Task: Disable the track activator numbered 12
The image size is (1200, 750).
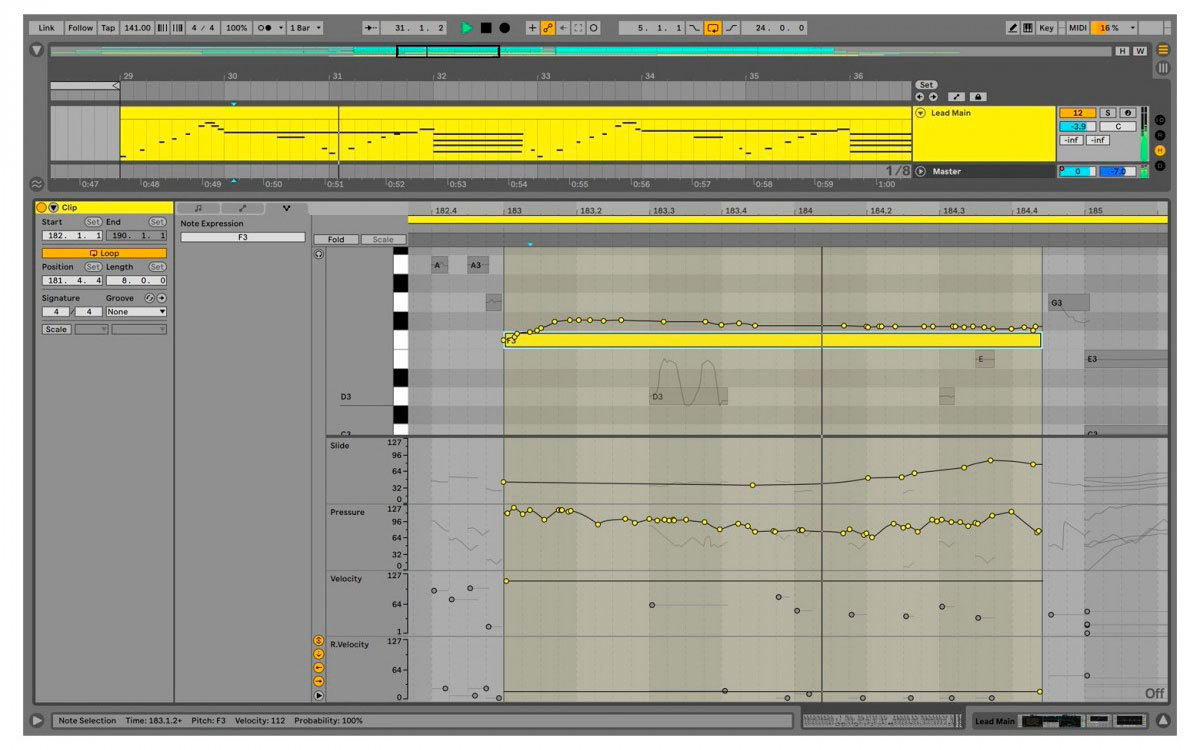Action: 1077,113
